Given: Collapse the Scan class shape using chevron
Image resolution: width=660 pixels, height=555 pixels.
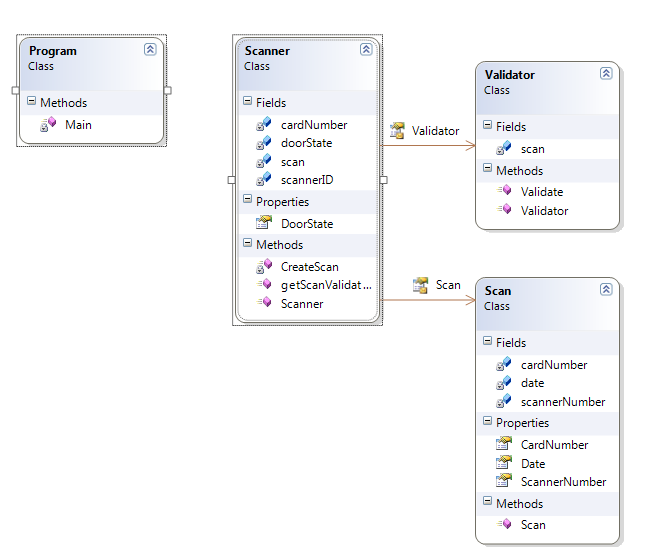Looking at the screenshot, I should click(606, 289).
